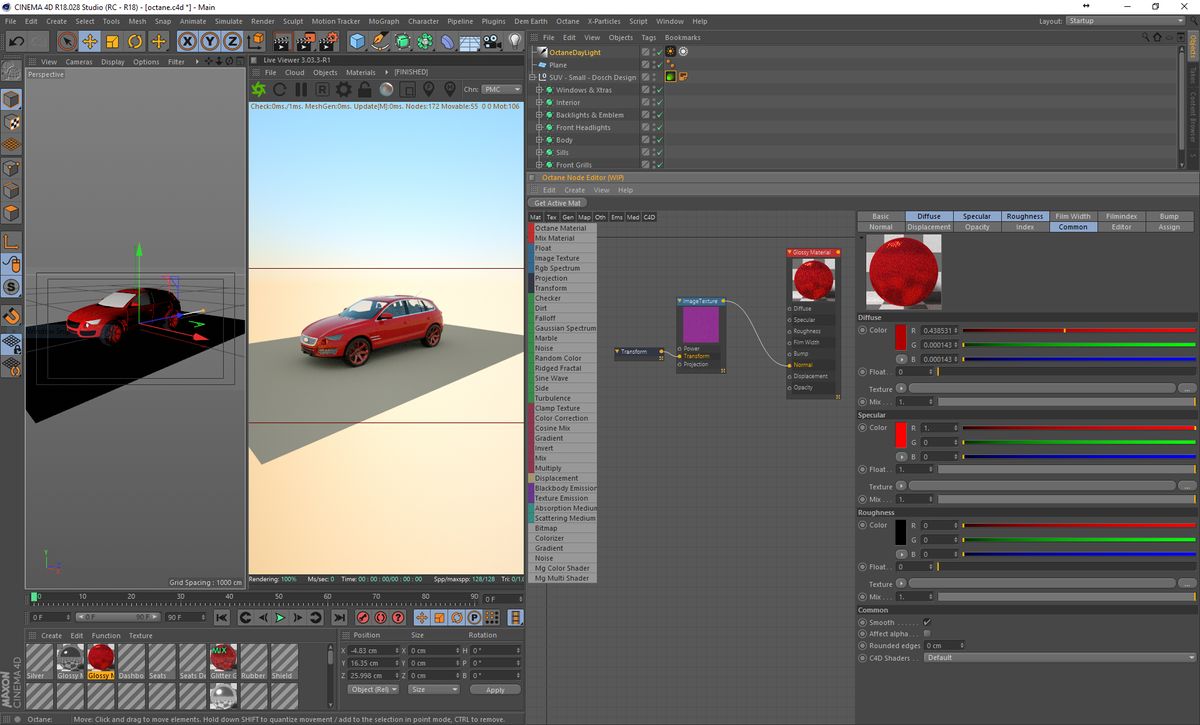Expand the Body group in the Object Manager

point(541,140)
